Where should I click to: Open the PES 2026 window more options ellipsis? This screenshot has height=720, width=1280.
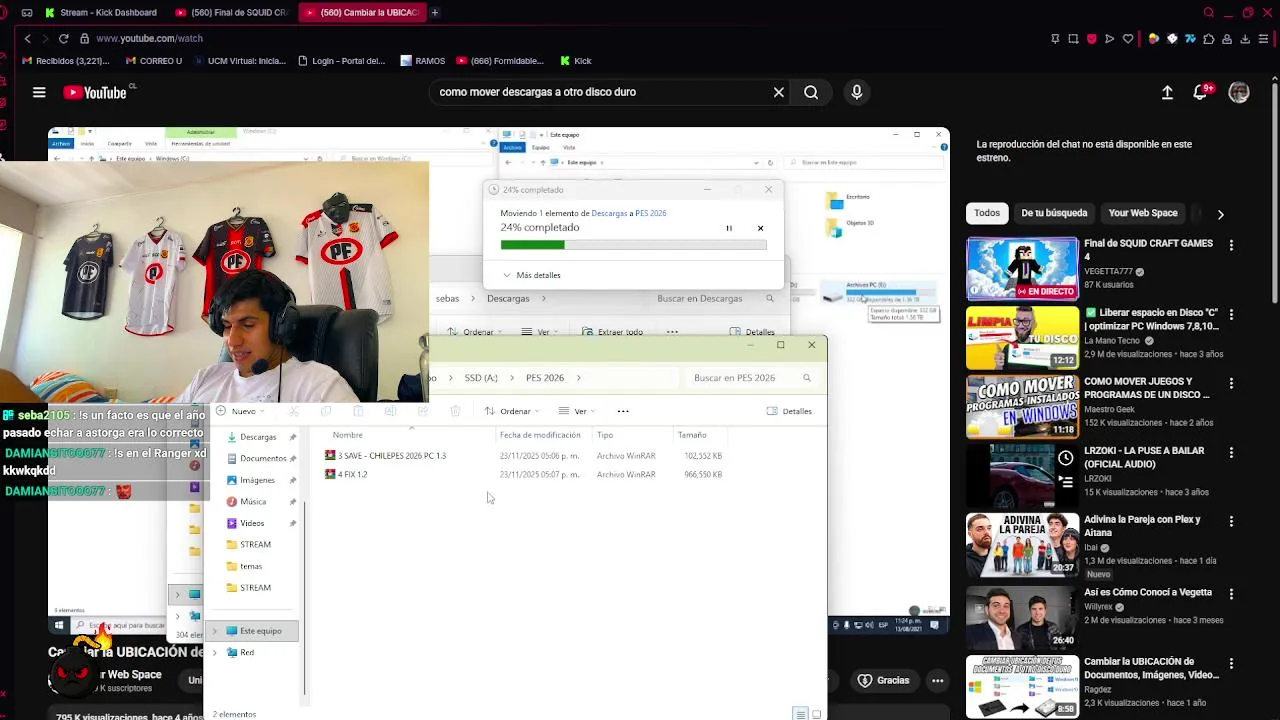(623, 411)
